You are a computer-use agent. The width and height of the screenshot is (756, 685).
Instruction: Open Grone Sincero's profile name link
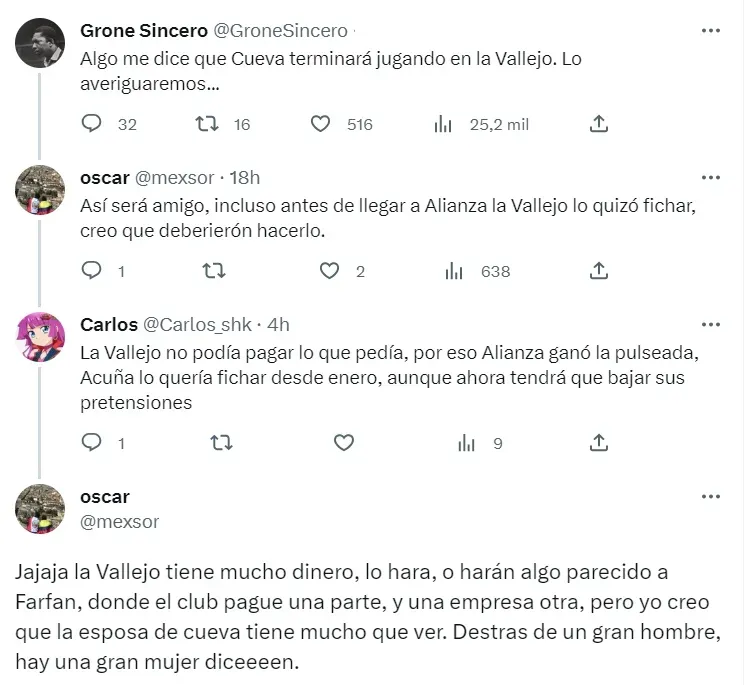[143, 31]
